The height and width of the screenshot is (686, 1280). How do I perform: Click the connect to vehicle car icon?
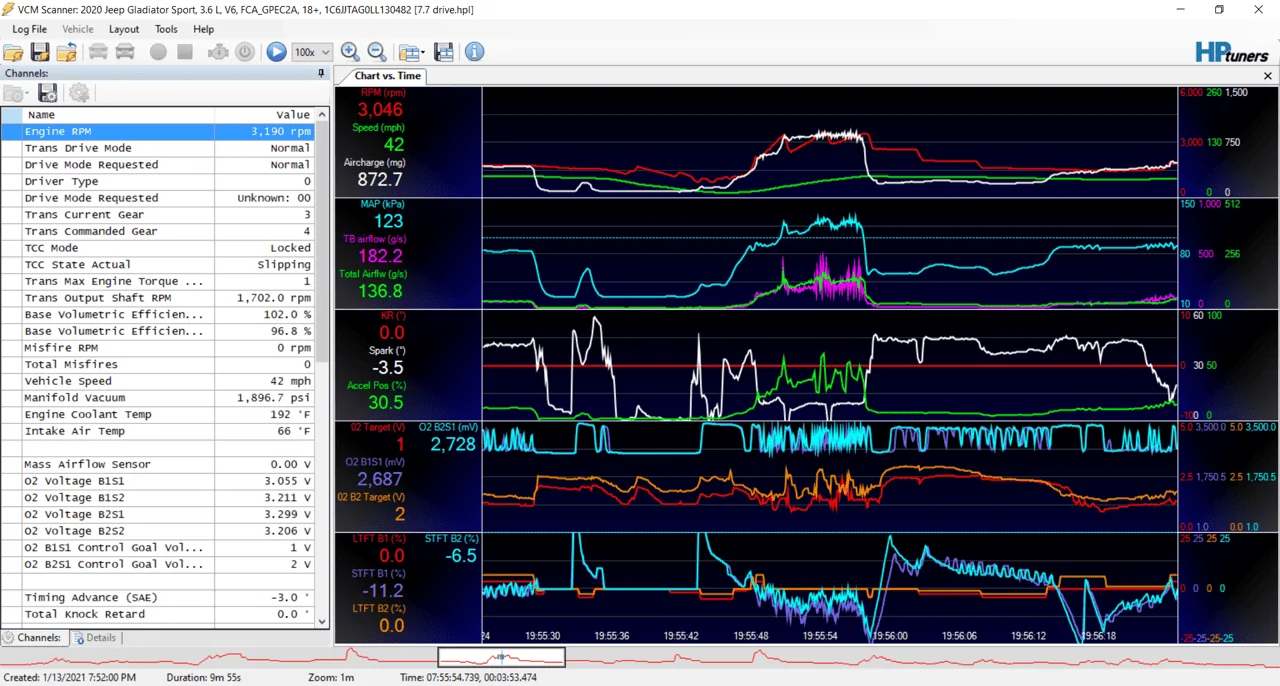[x=98, y=52]
